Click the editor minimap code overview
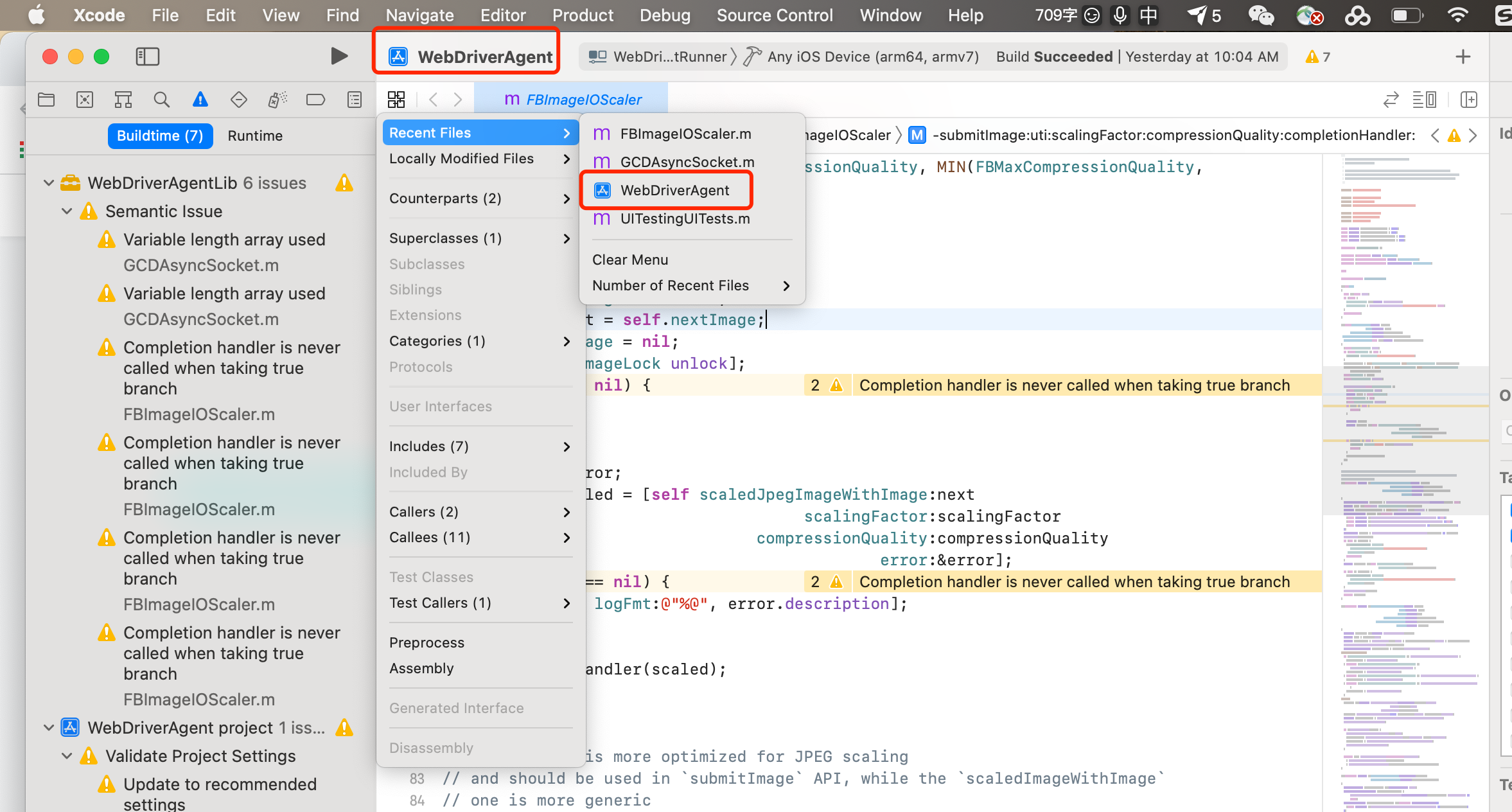1512x812 pixels. tap(1405, 482)
